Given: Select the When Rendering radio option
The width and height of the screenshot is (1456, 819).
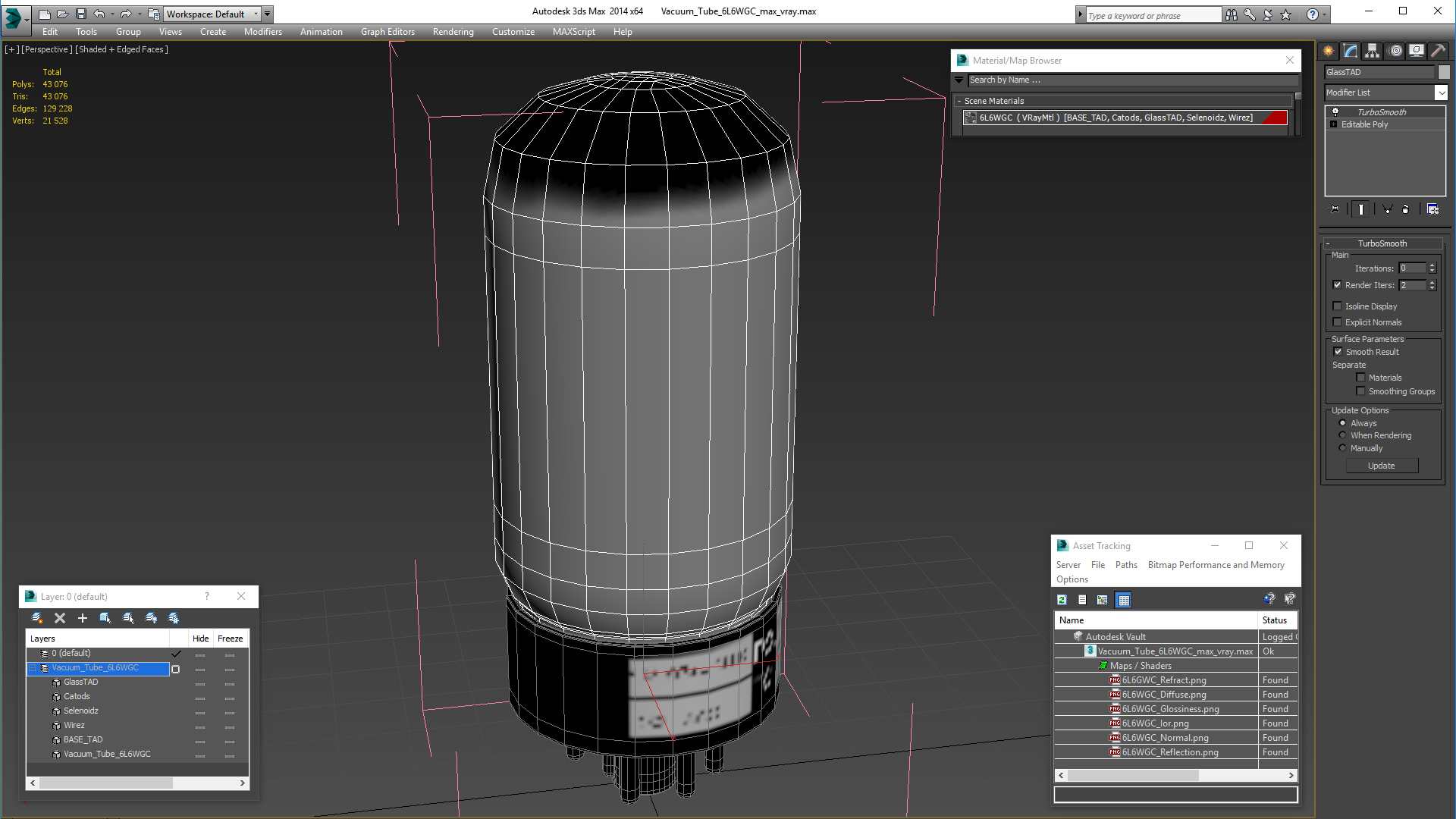Looking at the screenshot, I should (x=1342, y=435).
